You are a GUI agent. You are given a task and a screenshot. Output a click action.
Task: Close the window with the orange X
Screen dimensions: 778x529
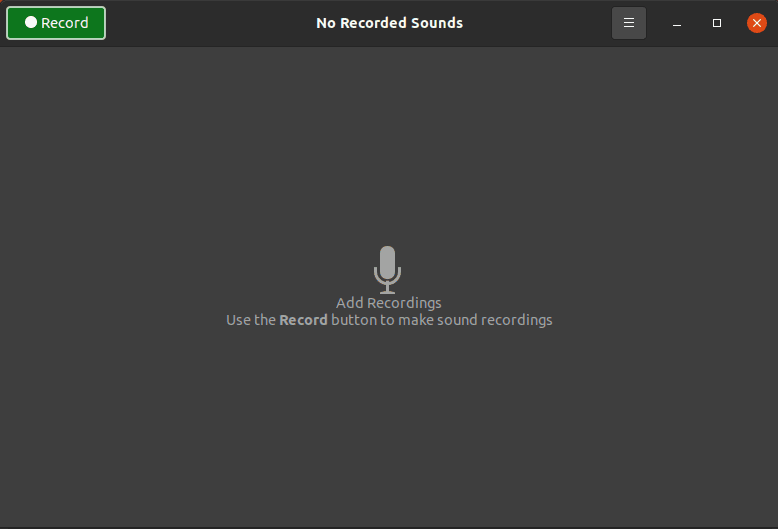(757, 23)
